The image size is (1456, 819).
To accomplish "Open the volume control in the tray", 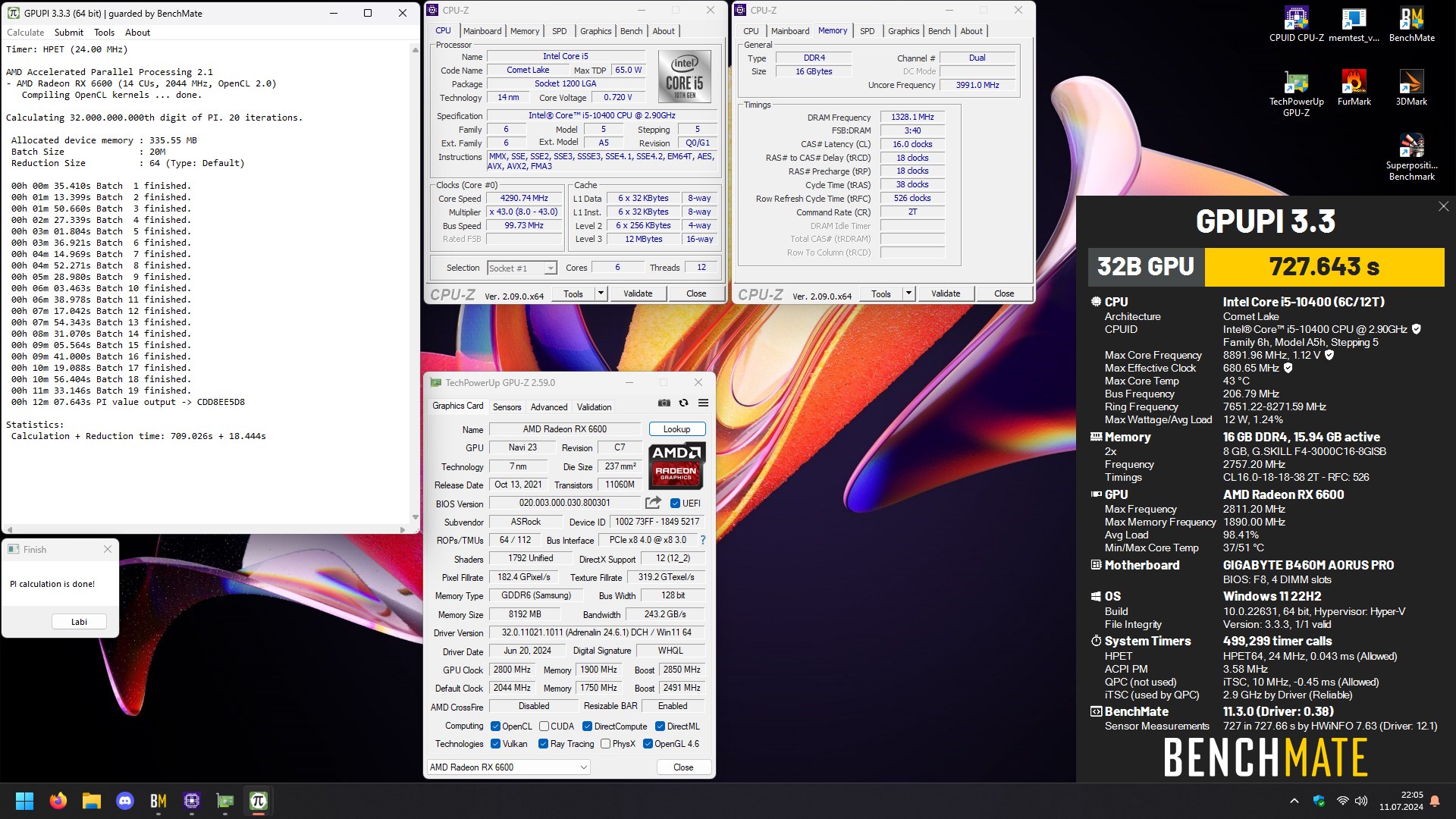I will pyautogui.click(x=1361, y=801).
